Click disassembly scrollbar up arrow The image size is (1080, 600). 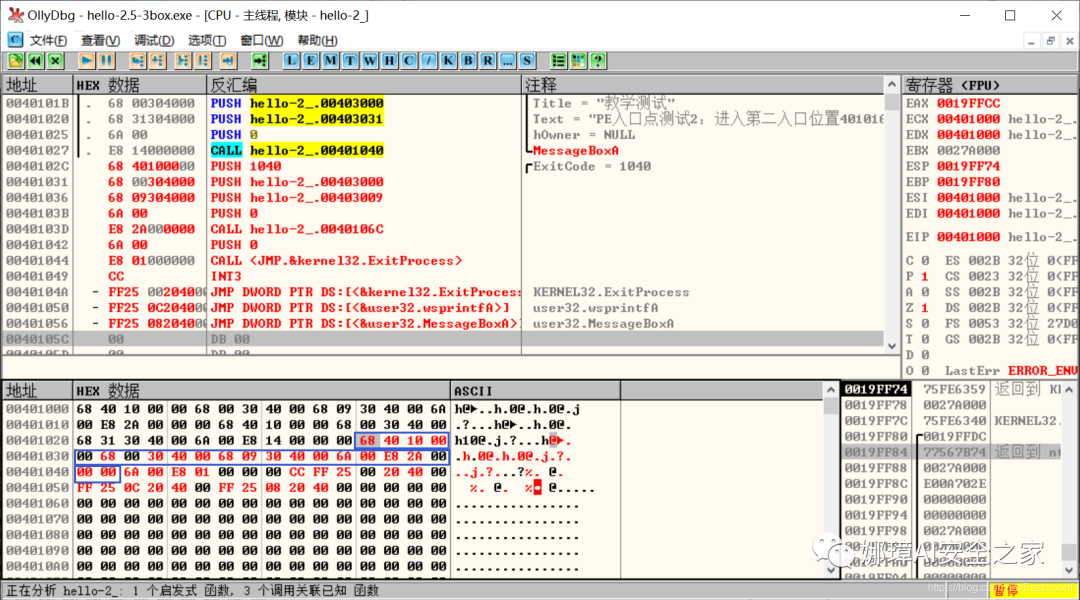pyautogui.click(x=892, y=84)
